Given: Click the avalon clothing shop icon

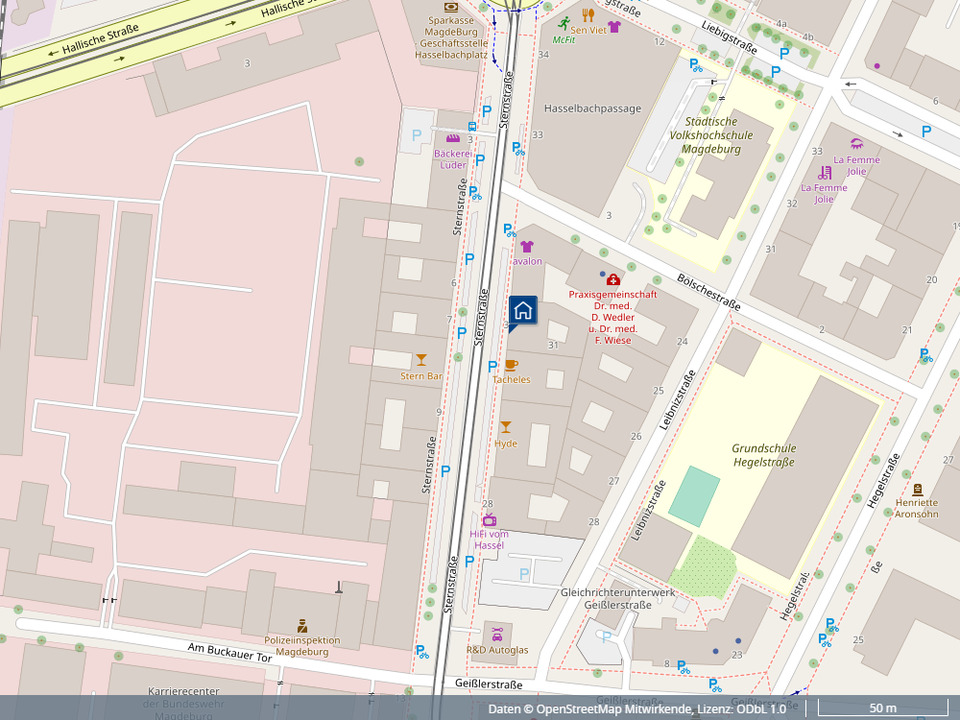Looking at the screenshot, I should tap(527, 246).
